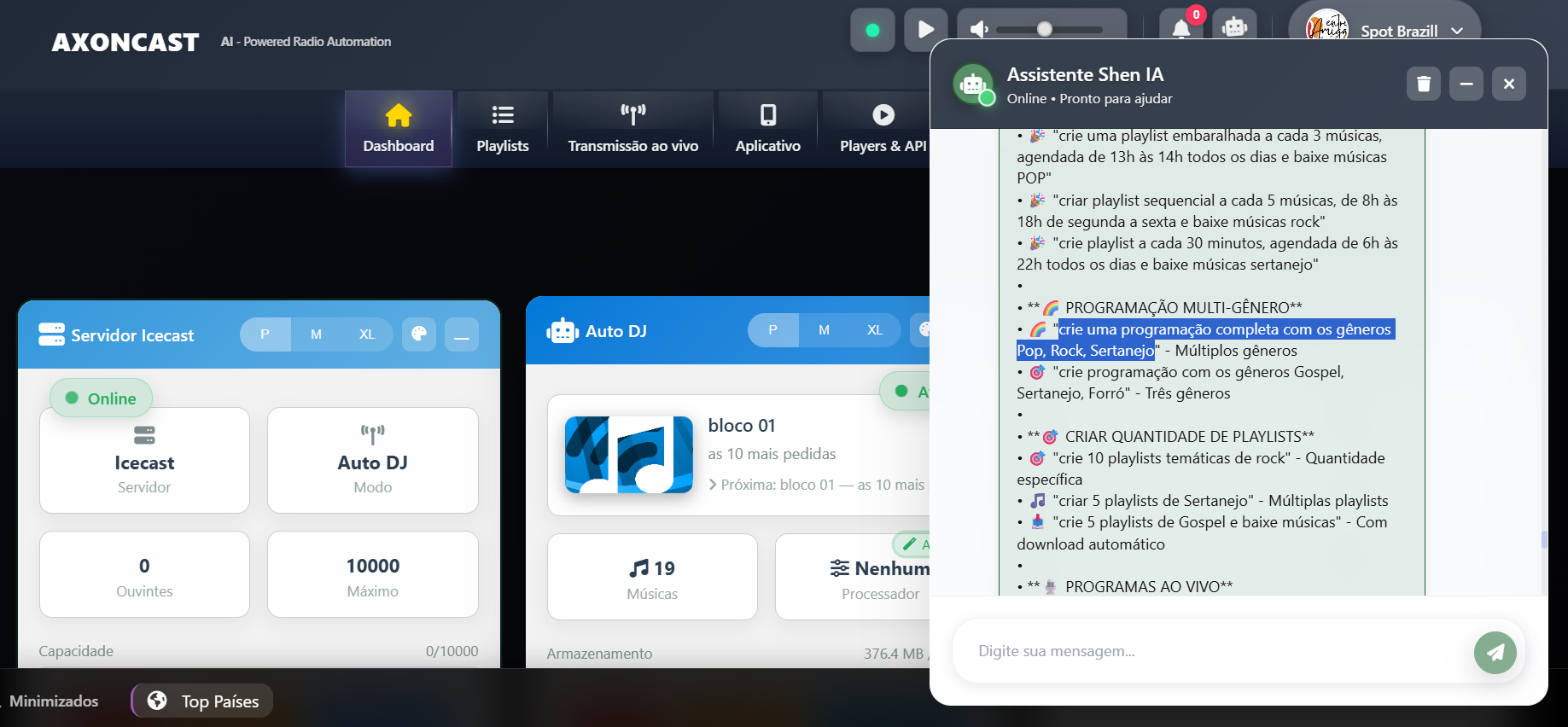
Task: Close the Assistente Shen IA chat
Action: [1509, 84]
